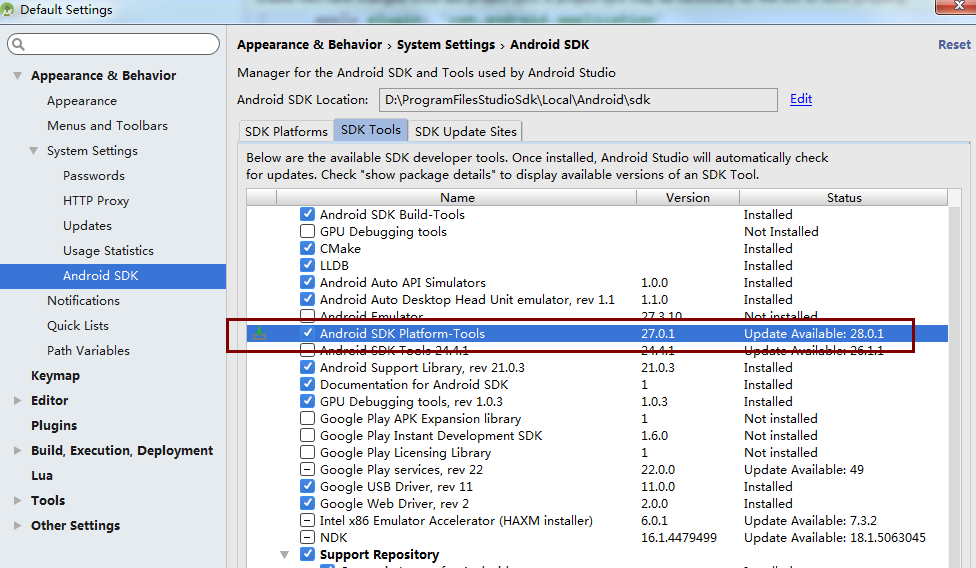This screenshot has height=568, width=976.
Task: Check Google Play APK Expansion library
Action: pos(307,418)
